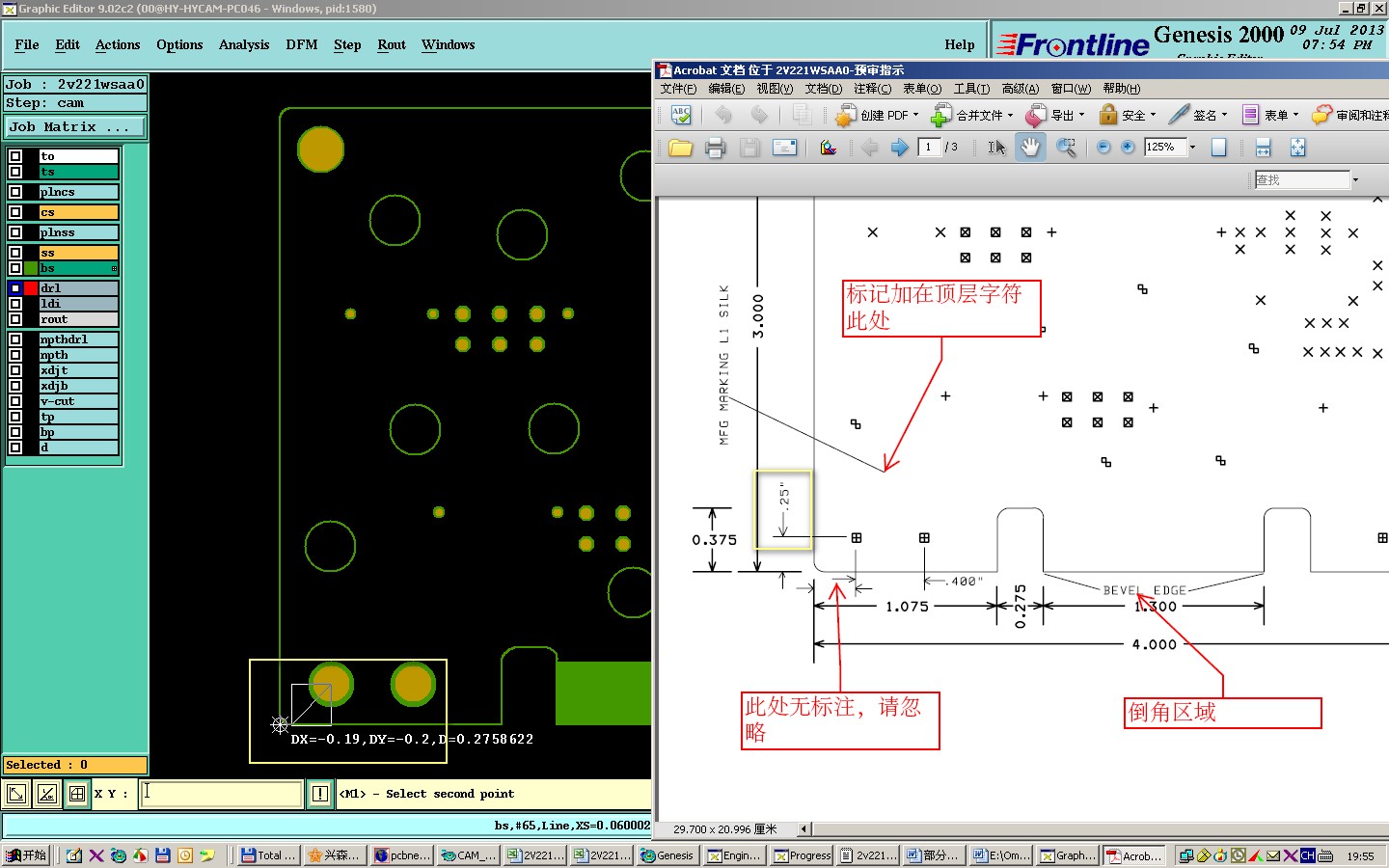Open Acrobat 视图(V) menu
The width and height of the screenshot is (1389, 868).
click(x=775, y=89)
